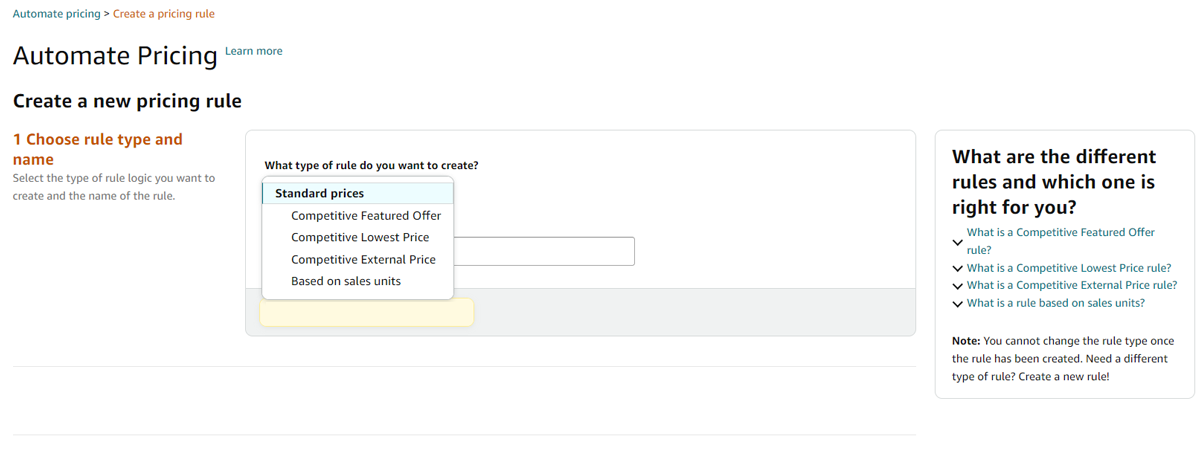
Task: Click the chevron beside Competitive Featured Offer question
Action: [958, 242]
